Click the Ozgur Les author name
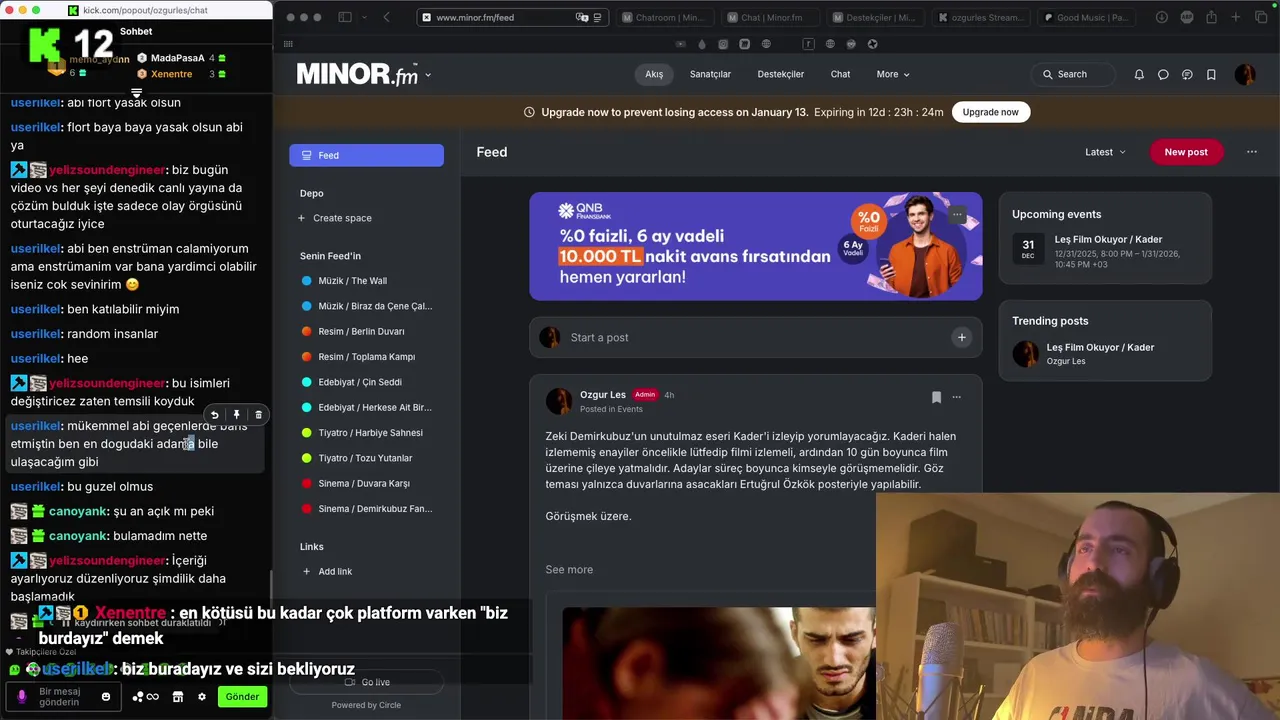The height and width of the screenshot is (720, 1280). tap(603, 394)
